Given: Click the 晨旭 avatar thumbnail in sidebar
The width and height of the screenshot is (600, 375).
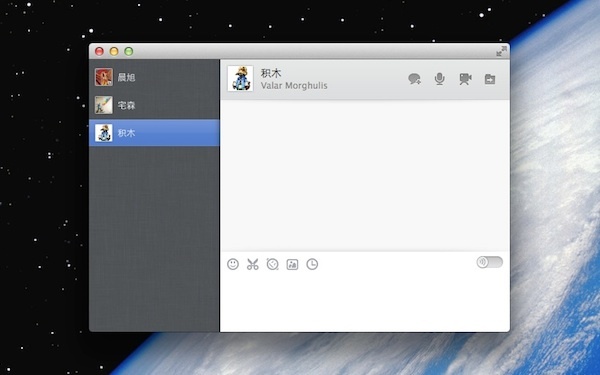Looking at the screenshot, I should [x=104, y=77].
